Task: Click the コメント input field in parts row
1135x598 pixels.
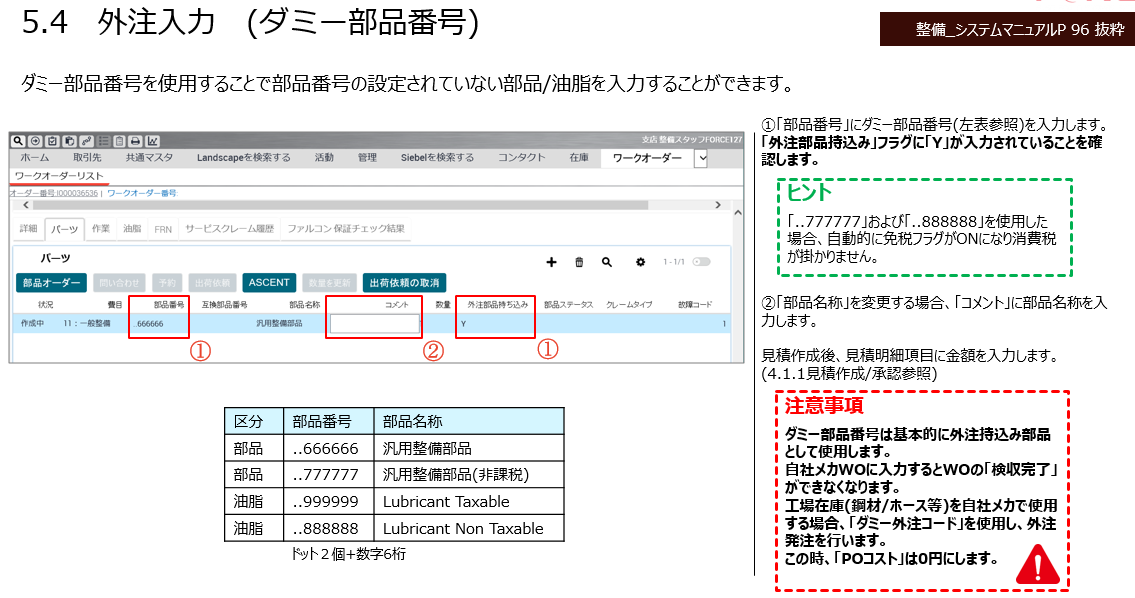Action: click(x=374, y=324)
